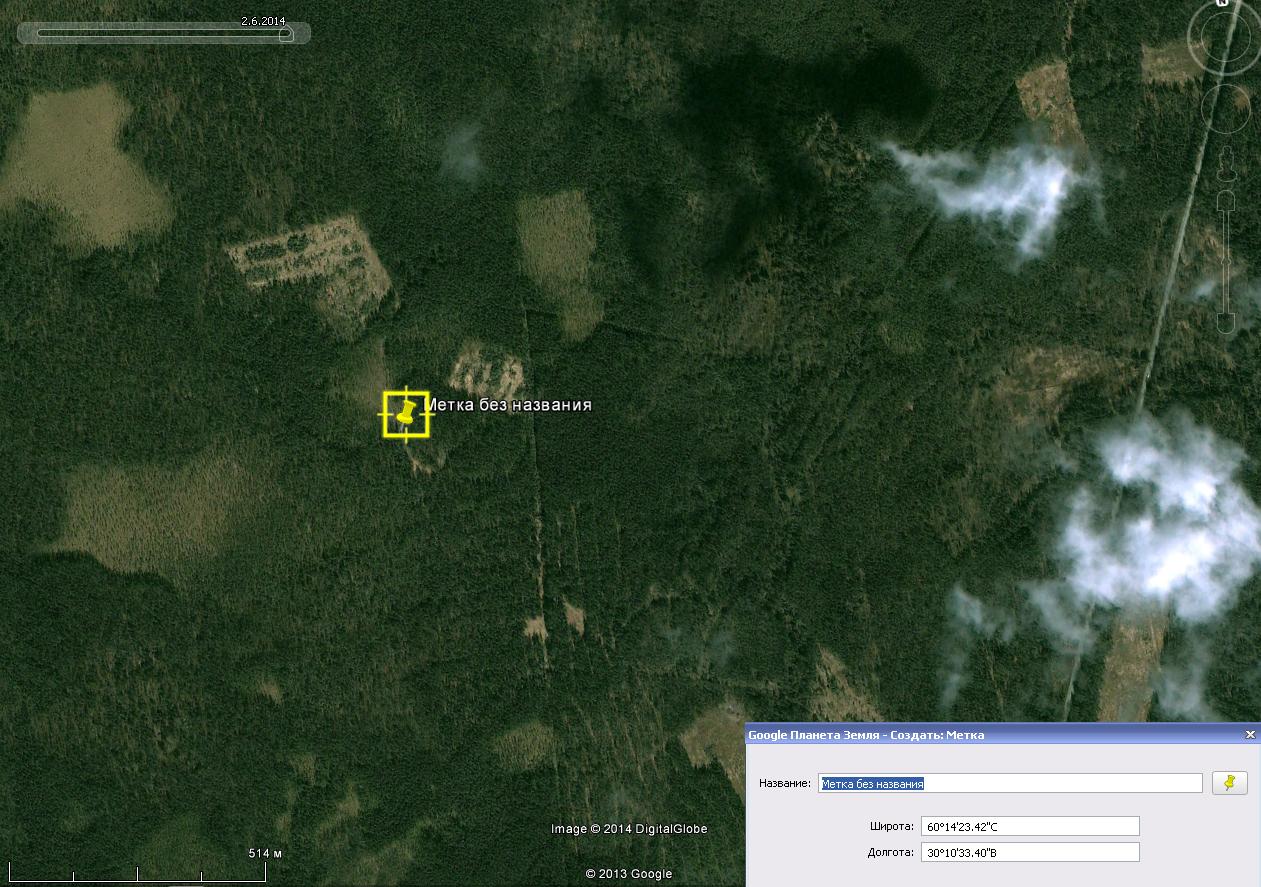This screenshot has height=887, width=1261.
Task: Click the left start of the time slider track
Action: tap(41, 34)
